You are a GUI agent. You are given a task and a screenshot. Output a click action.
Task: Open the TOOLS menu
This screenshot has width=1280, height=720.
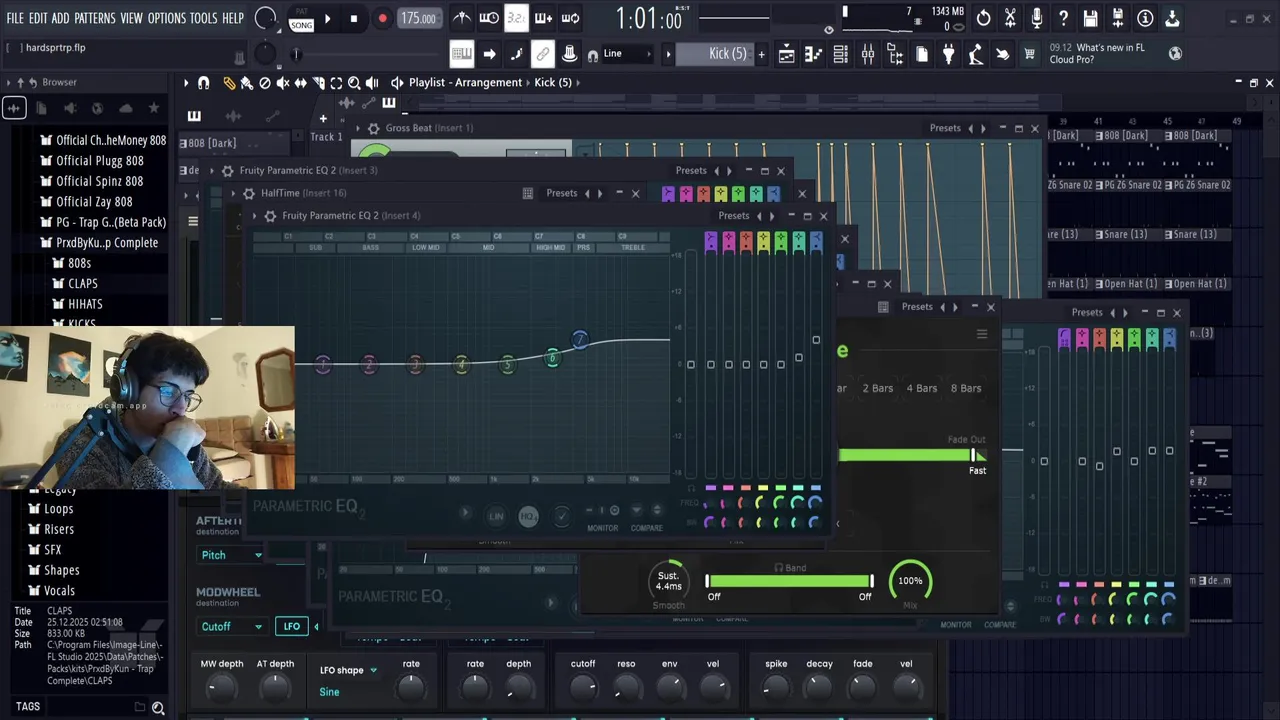[203, 18]
